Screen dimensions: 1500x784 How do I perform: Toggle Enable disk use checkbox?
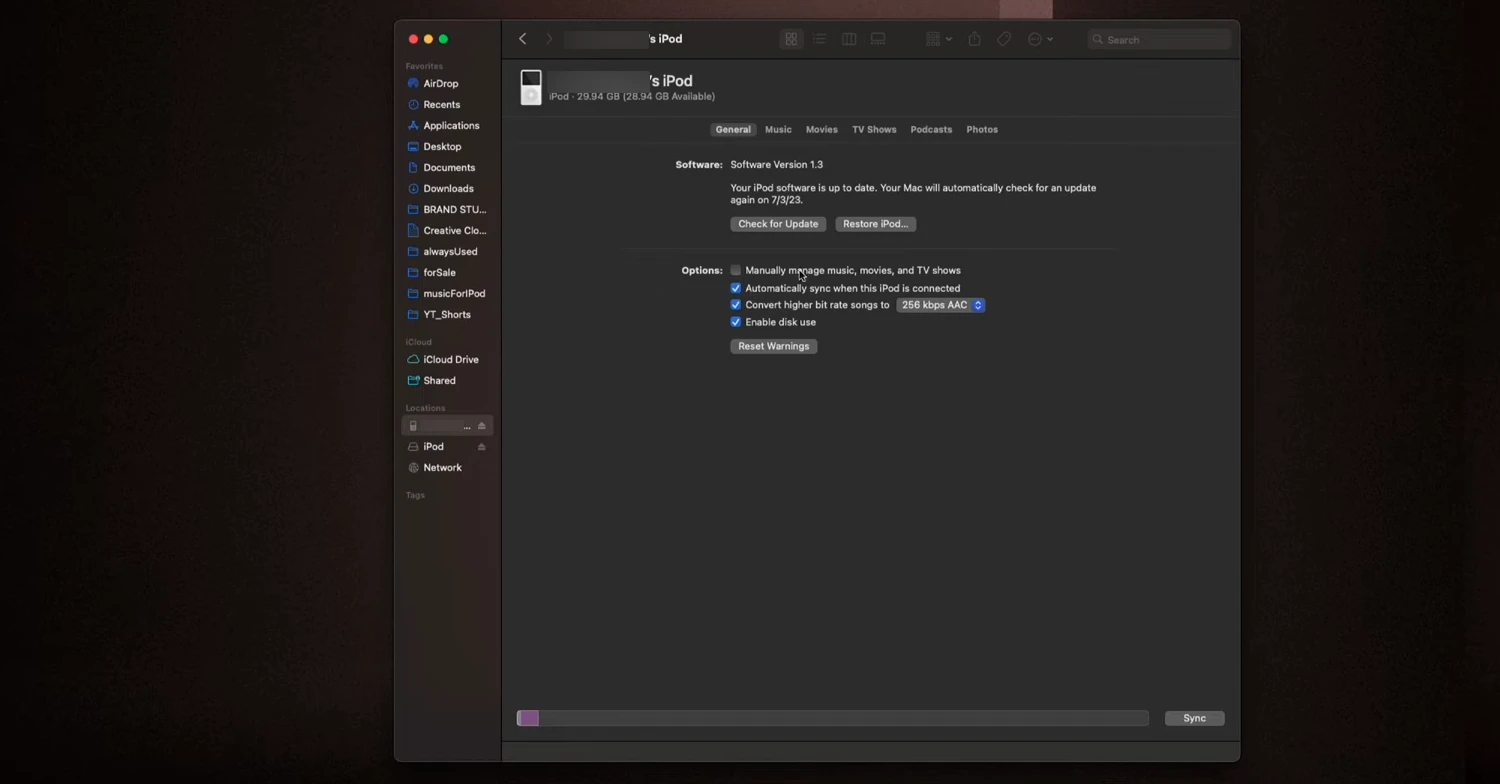(736, 322)
